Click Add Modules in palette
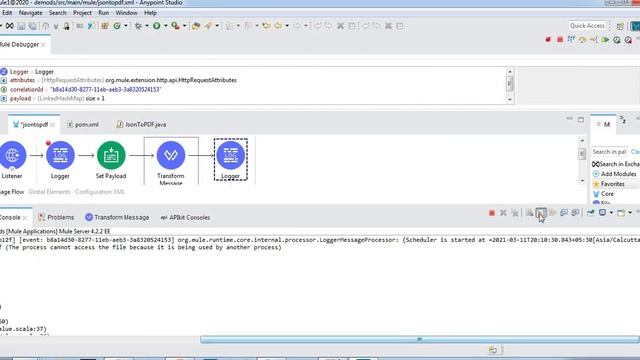640x360 pixels. 614,174
